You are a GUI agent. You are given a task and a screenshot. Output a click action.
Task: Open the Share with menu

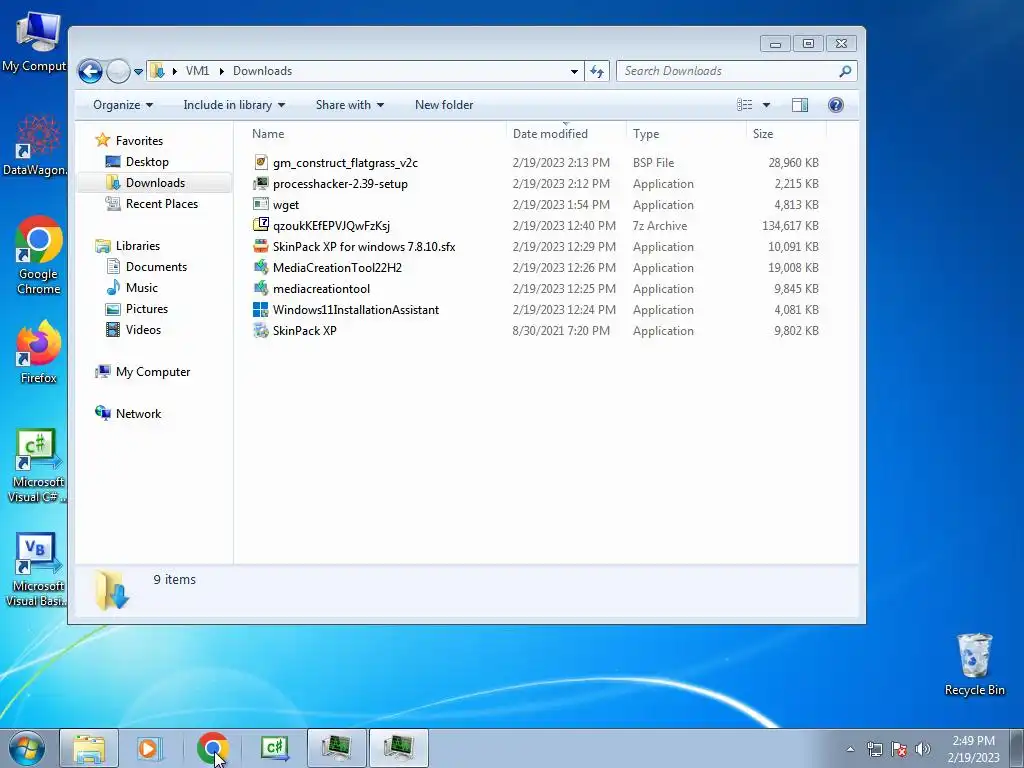point(349,105)
